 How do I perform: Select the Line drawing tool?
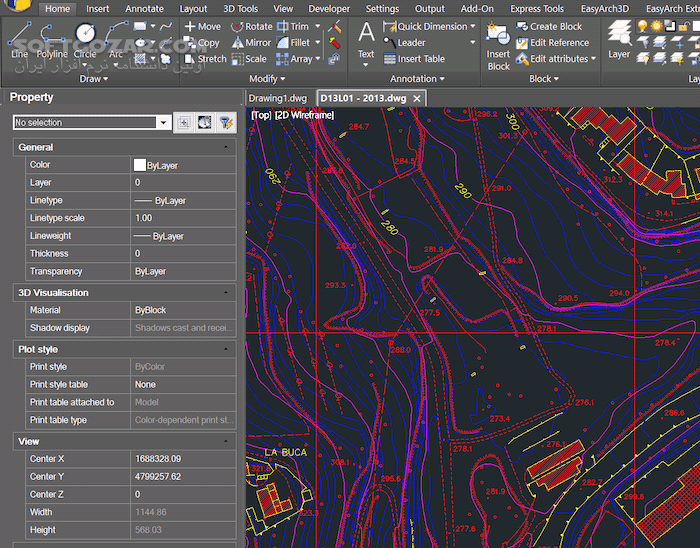click(19, 40)
